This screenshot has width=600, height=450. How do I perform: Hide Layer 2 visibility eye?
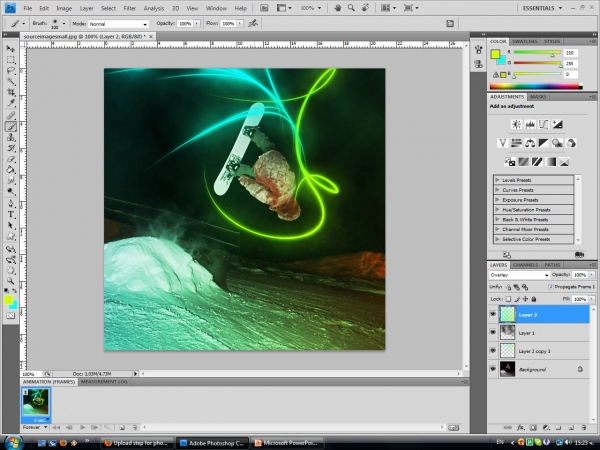pyautogui.click(x=493, y=314)
